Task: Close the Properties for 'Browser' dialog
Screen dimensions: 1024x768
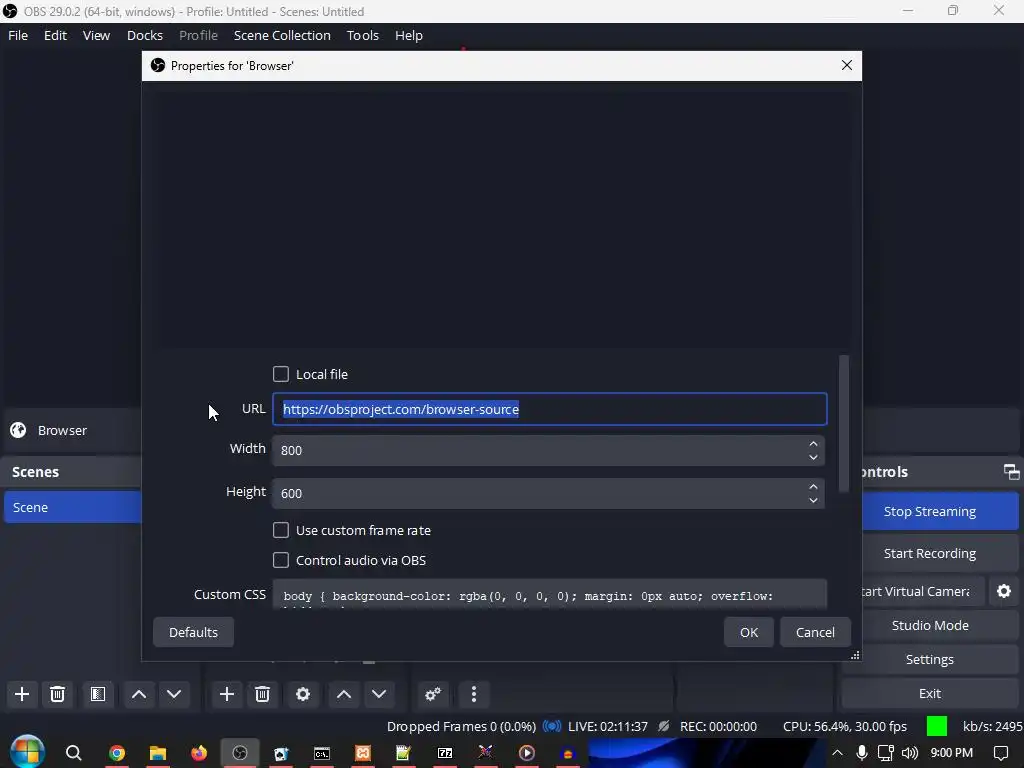Action: pyautogui.click(x=847, y=65)
